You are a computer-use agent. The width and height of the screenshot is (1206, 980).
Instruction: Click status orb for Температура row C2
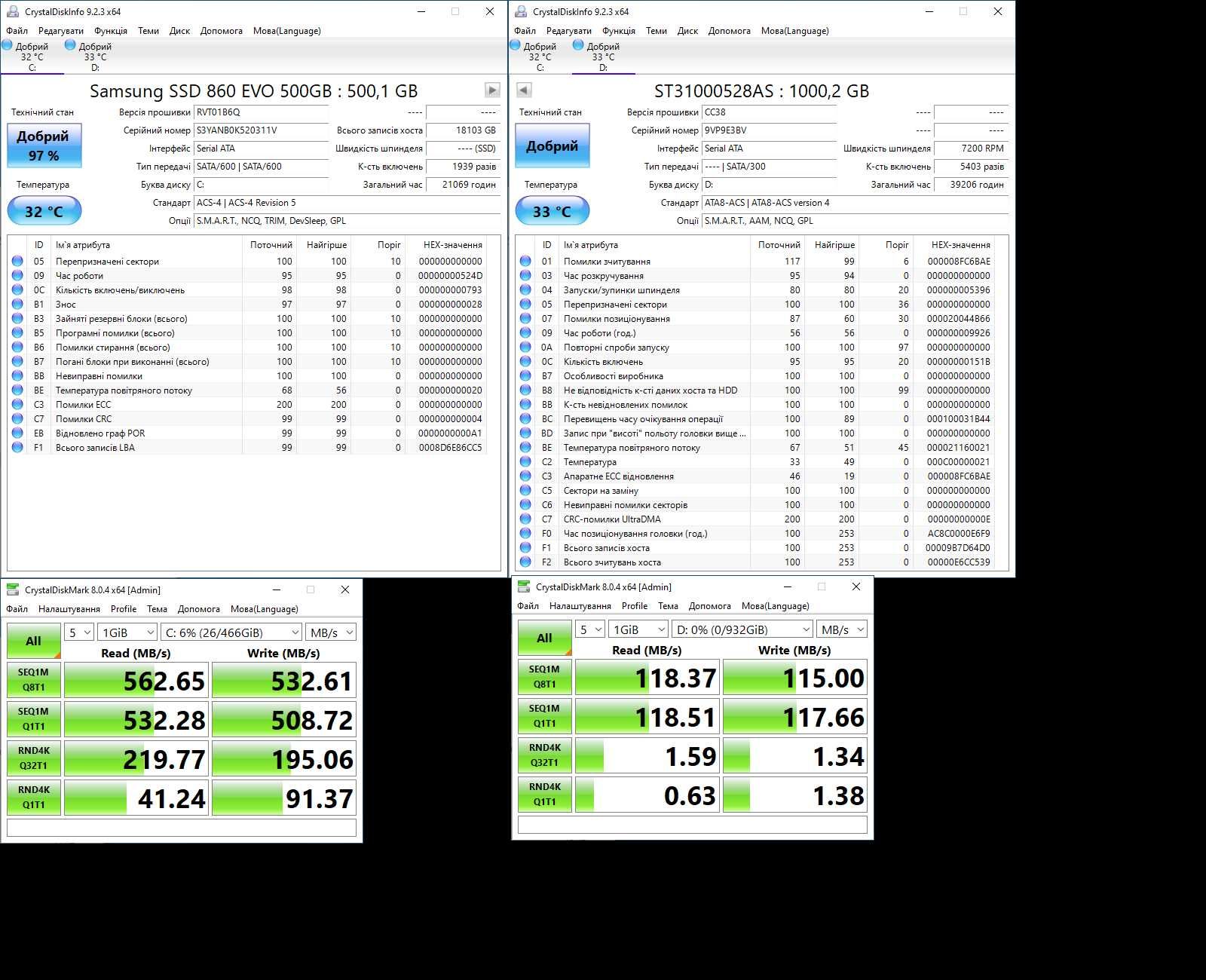525,462
